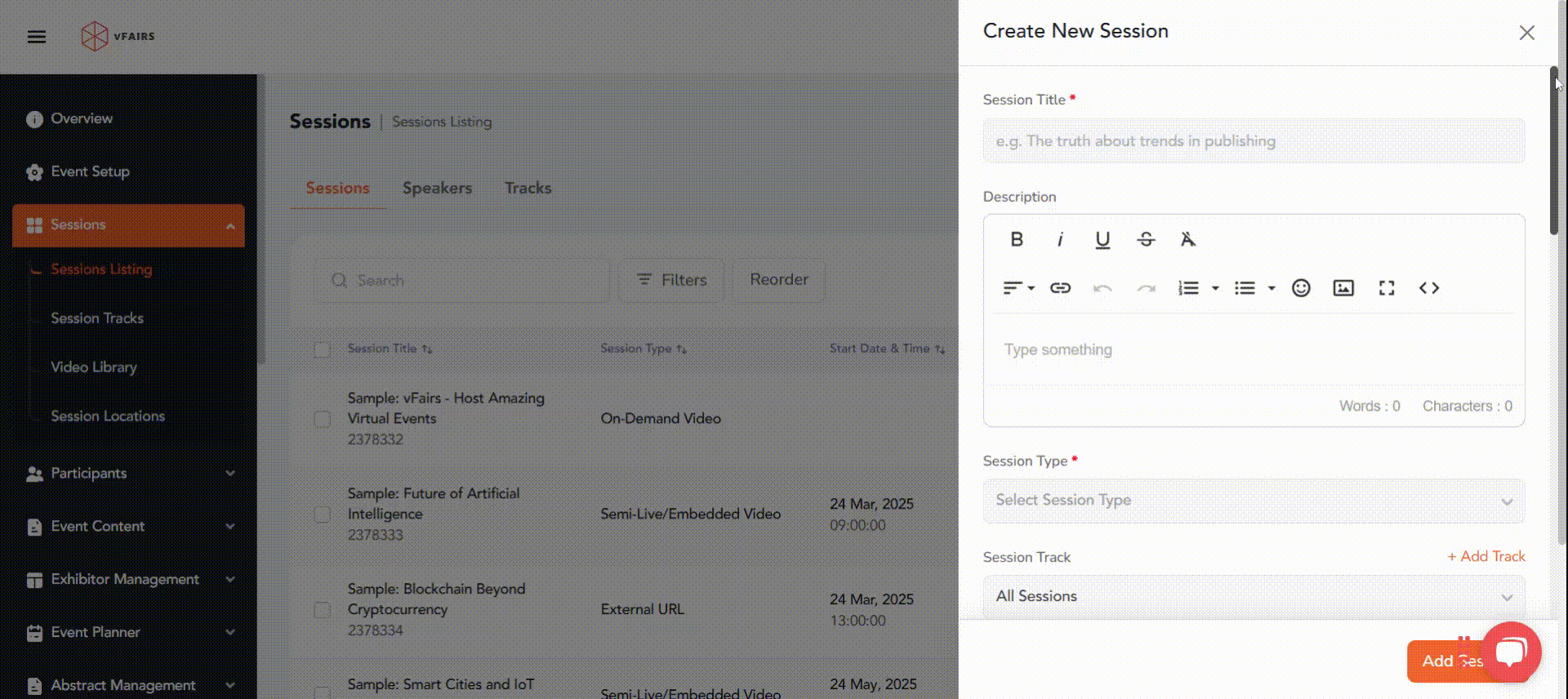Click the + Add Track link

pos(1486,556)
